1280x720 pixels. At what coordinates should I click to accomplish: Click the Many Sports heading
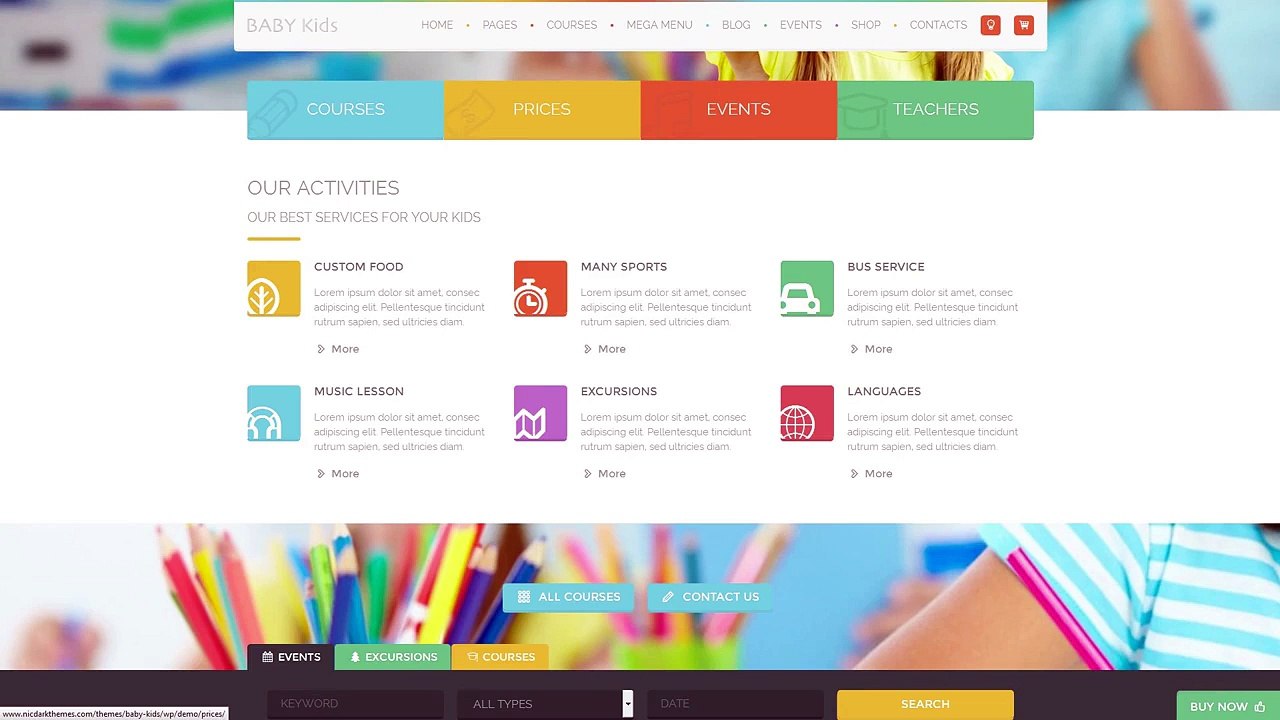tap(624, 267)
